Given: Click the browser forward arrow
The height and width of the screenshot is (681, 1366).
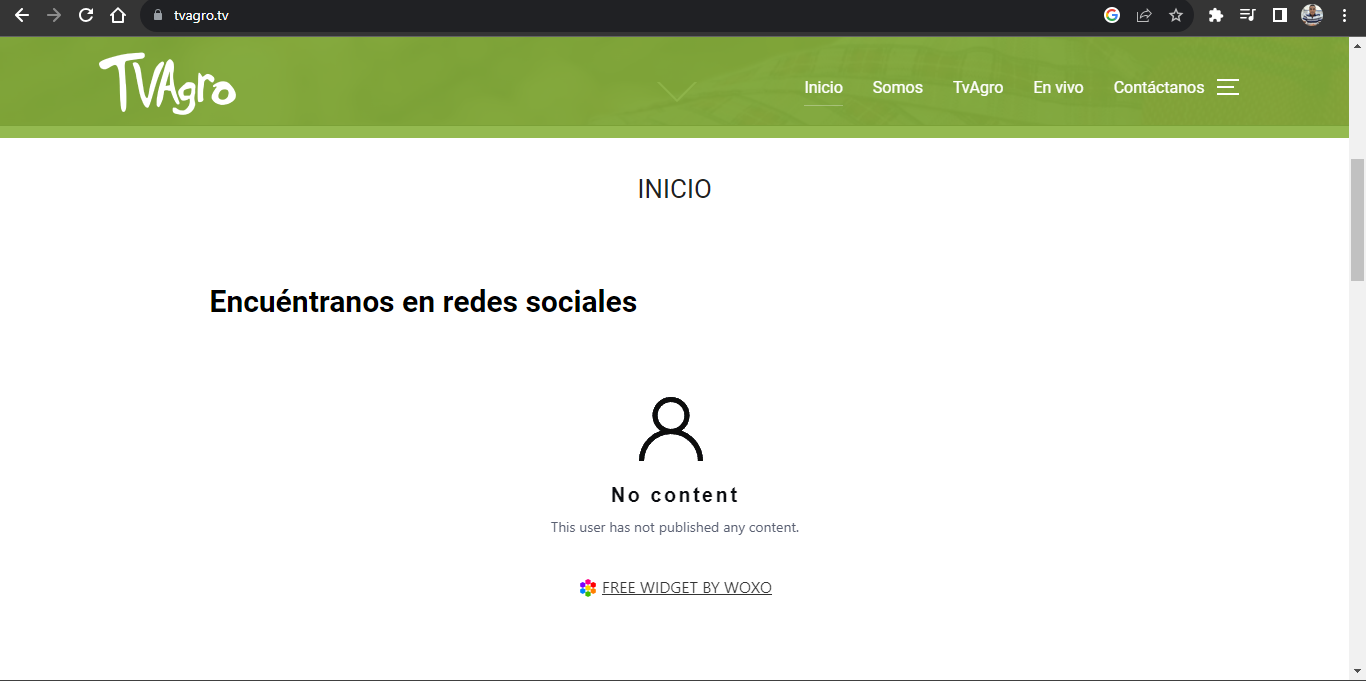Looking at the screenshot, I should point(54,15).
